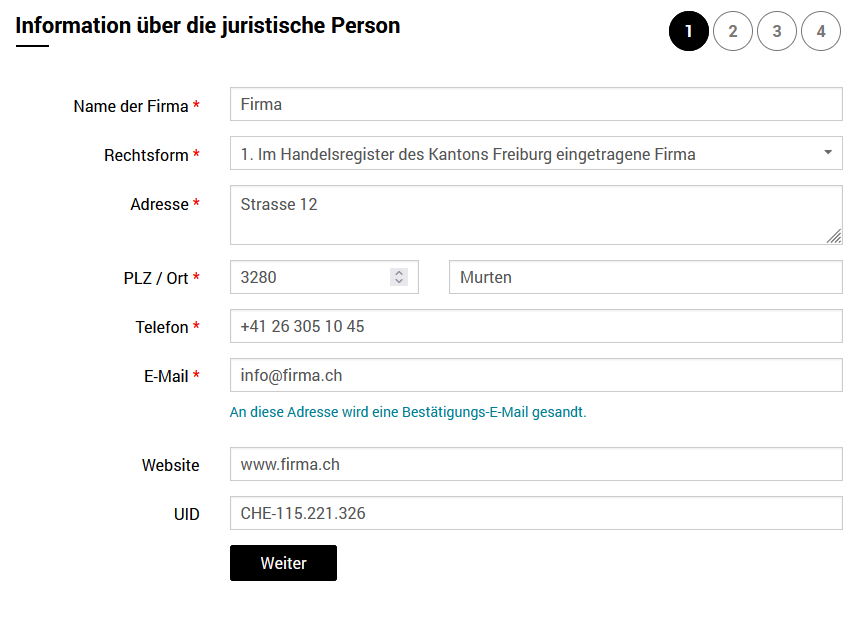This screenshot has height=623, width=863.
Task: Click the Name der Firma label
Action: coord(131,106)
